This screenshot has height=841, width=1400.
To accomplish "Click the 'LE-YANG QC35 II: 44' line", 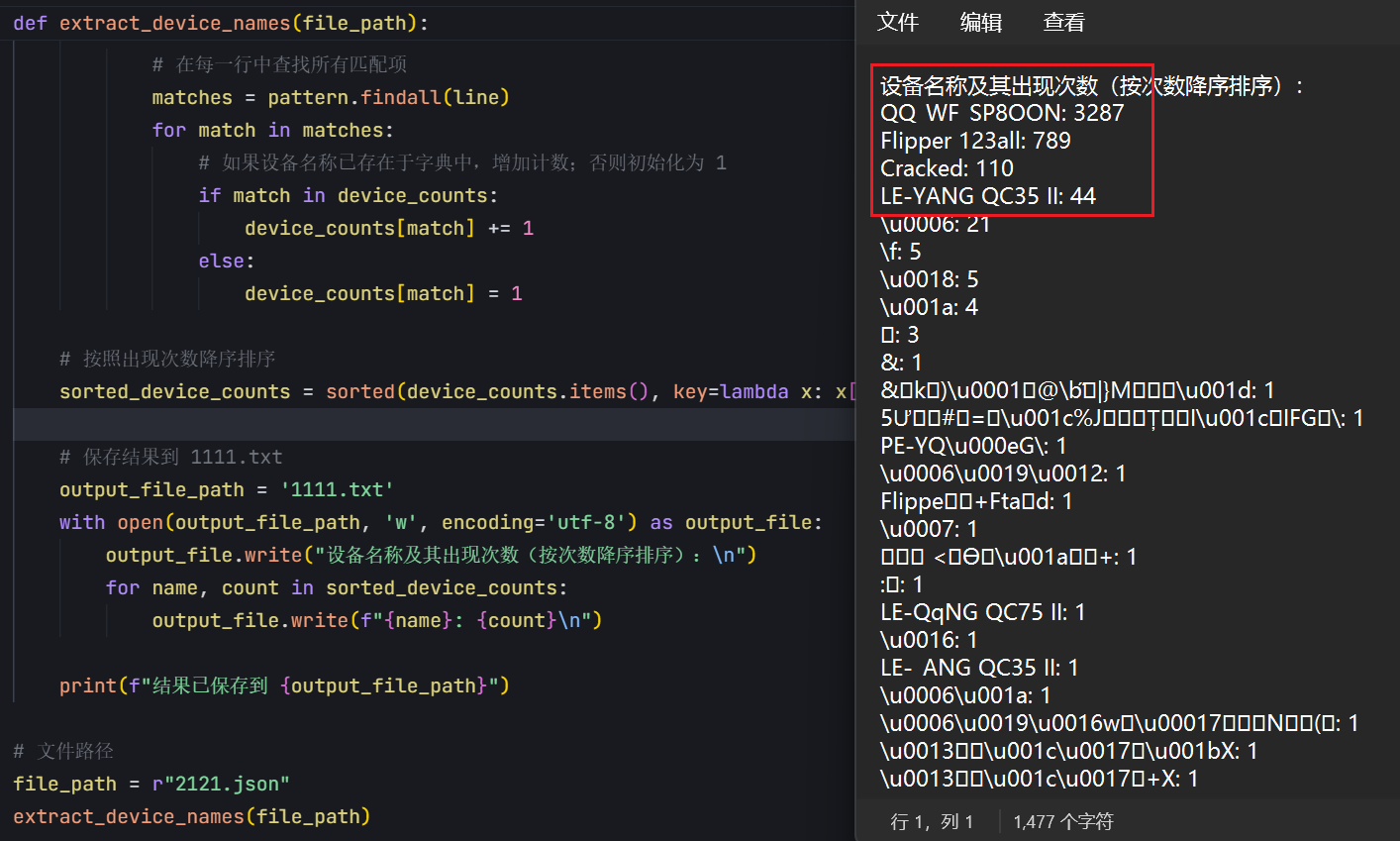I will [x=988, y=196].
